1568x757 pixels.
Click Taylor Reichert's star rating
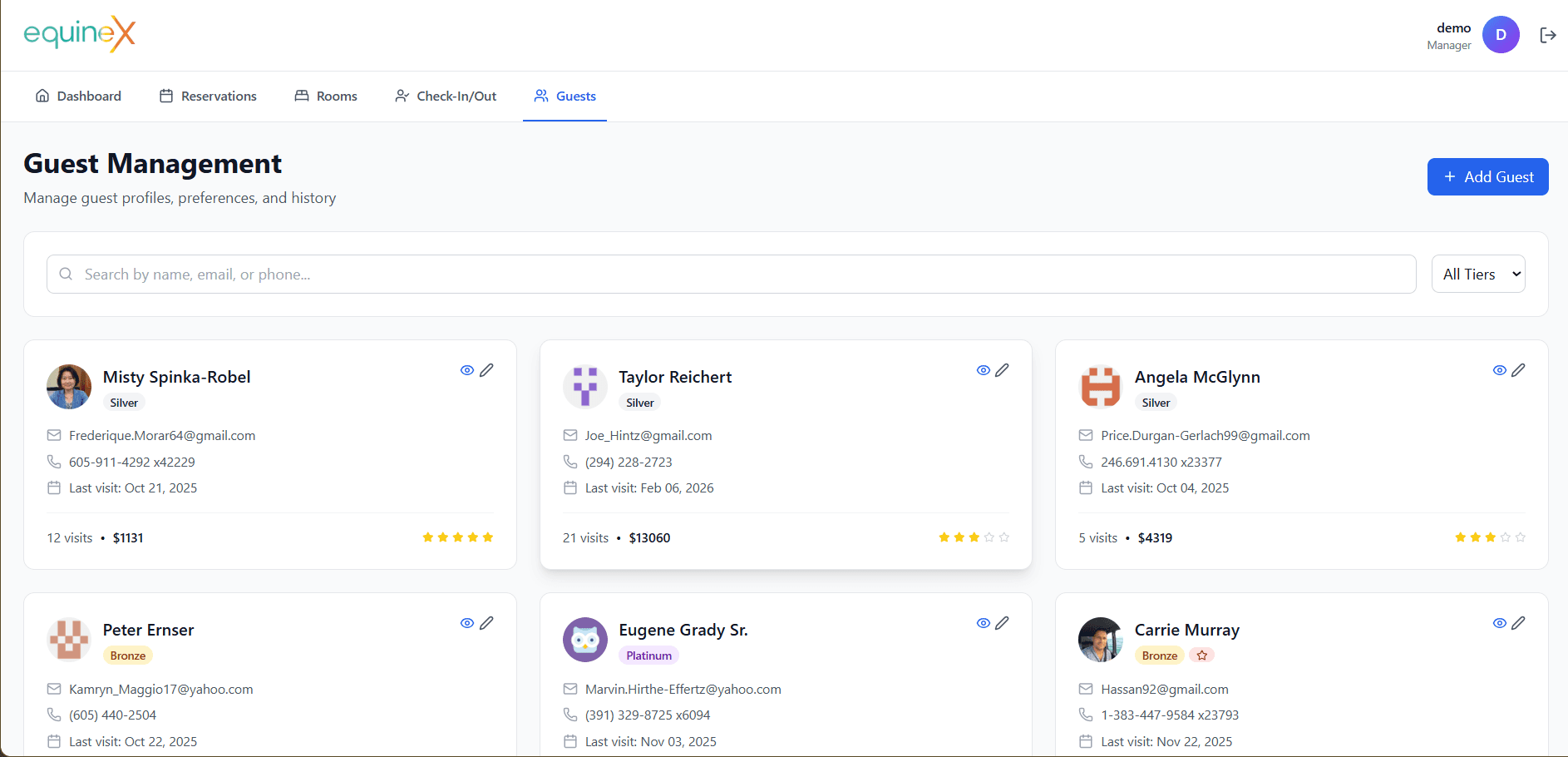pos(974,537)
